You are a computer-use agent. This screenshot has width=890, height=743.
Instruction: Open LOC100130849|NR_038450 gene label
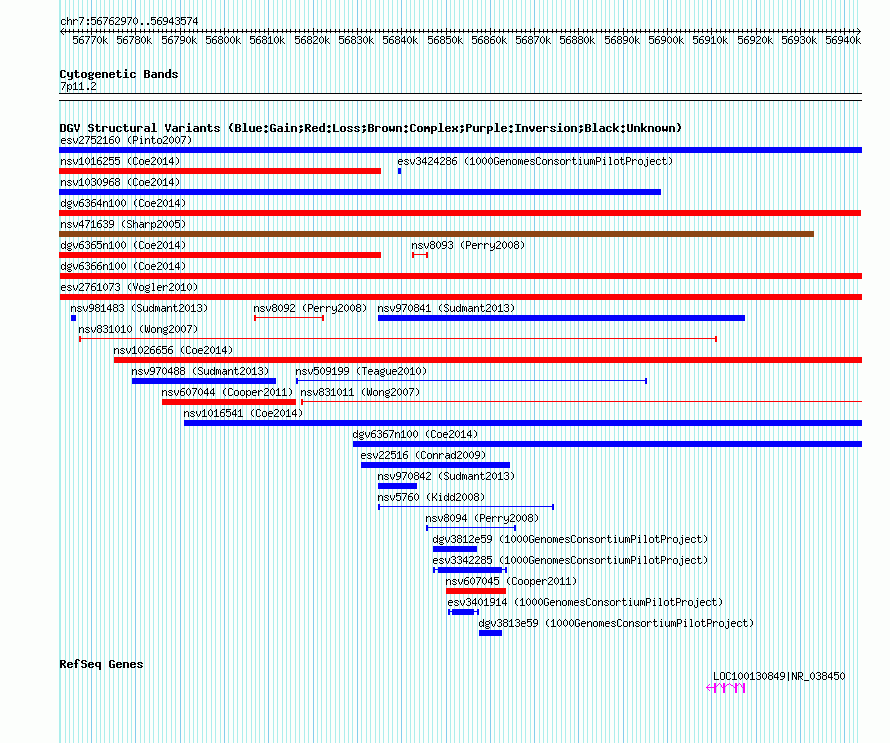tap(779, 676)
